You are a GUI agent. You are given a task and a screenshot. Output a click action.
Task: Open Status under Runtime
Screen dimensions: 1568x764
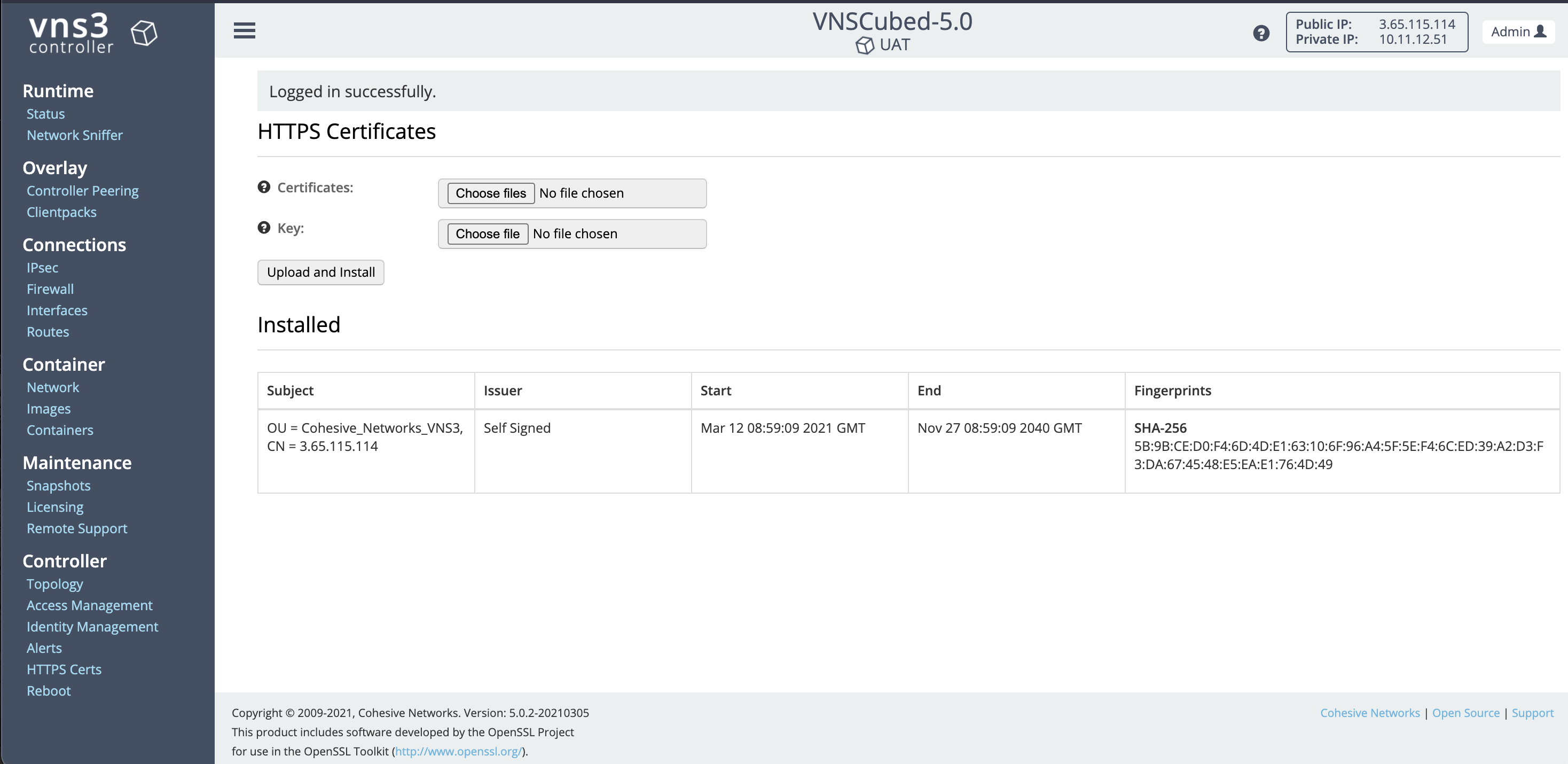(45, 114)
